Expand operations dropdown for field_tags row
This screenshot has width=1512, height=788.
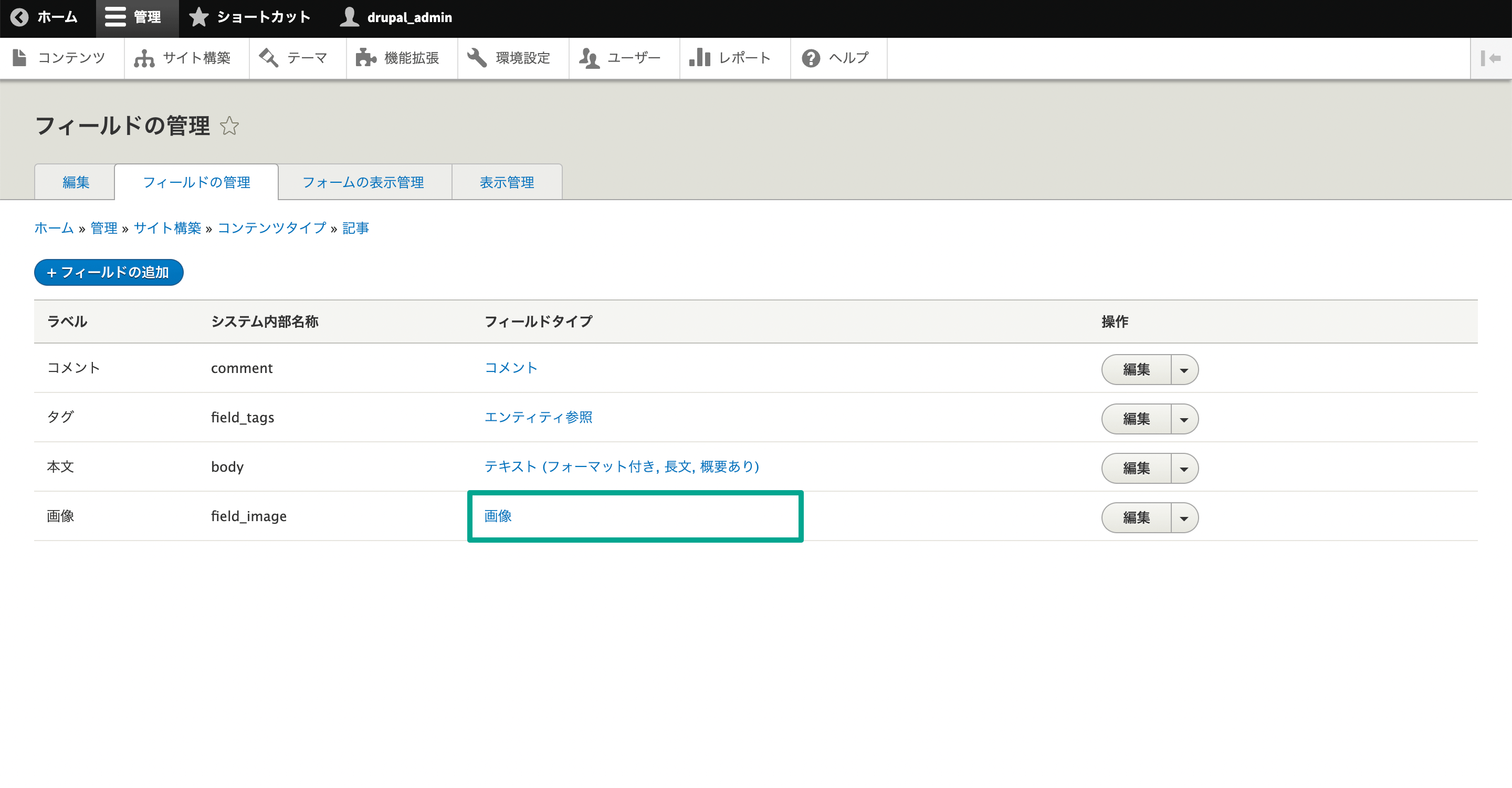tap(1184, 419)
